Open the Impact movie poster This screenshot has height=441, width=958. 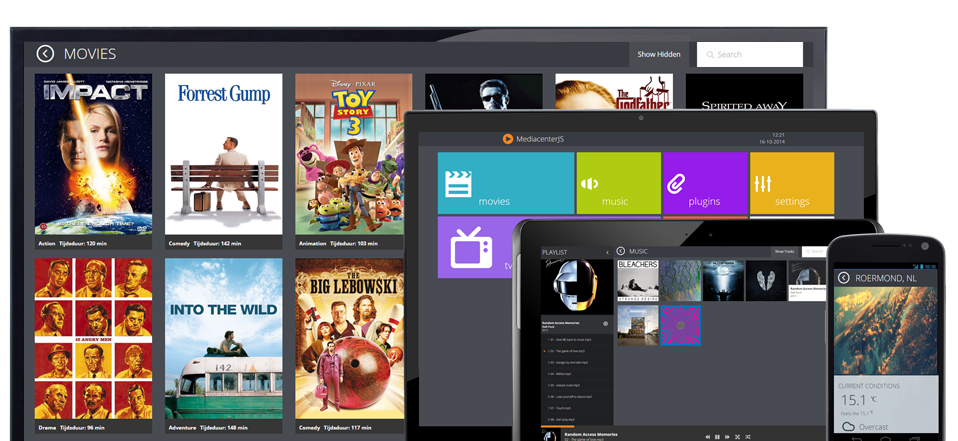[x=93, y=154]
